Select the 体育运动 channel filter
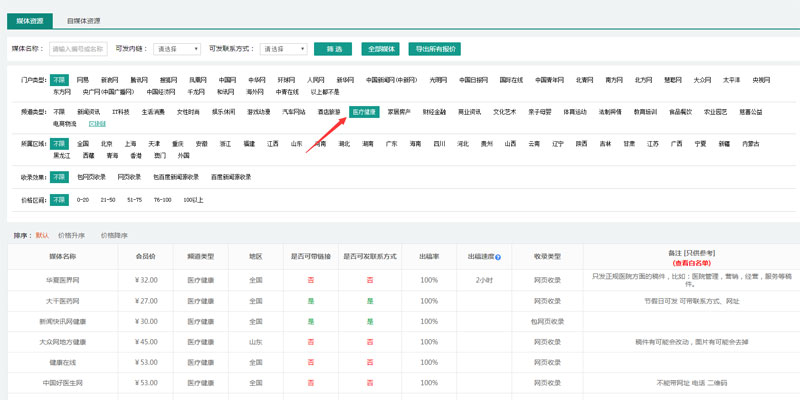 click(x=575, y=112)
